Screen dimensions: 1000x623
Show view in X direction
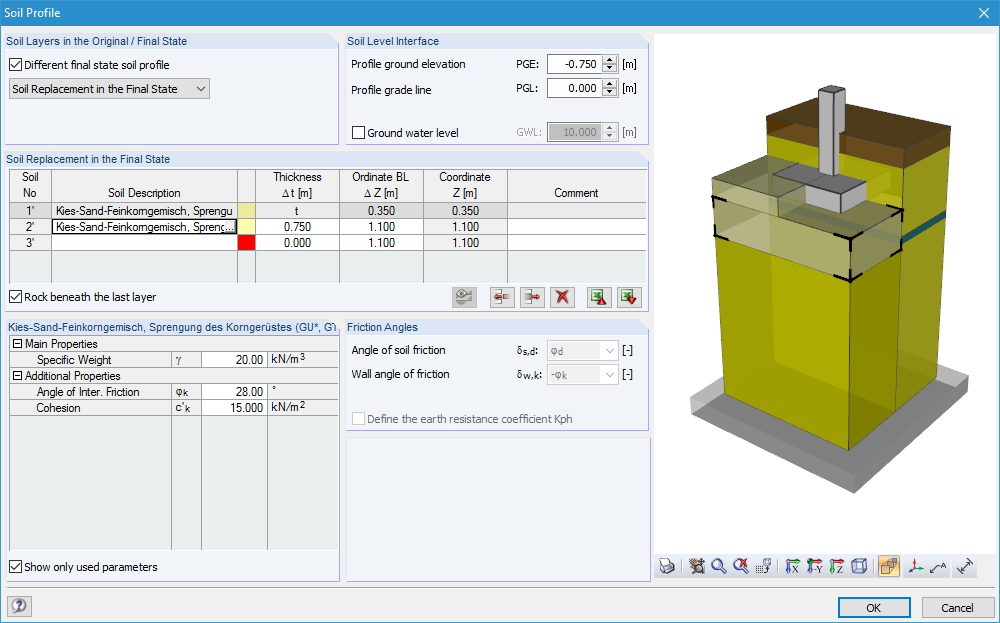pyautogui.click(x=793, y=566)
